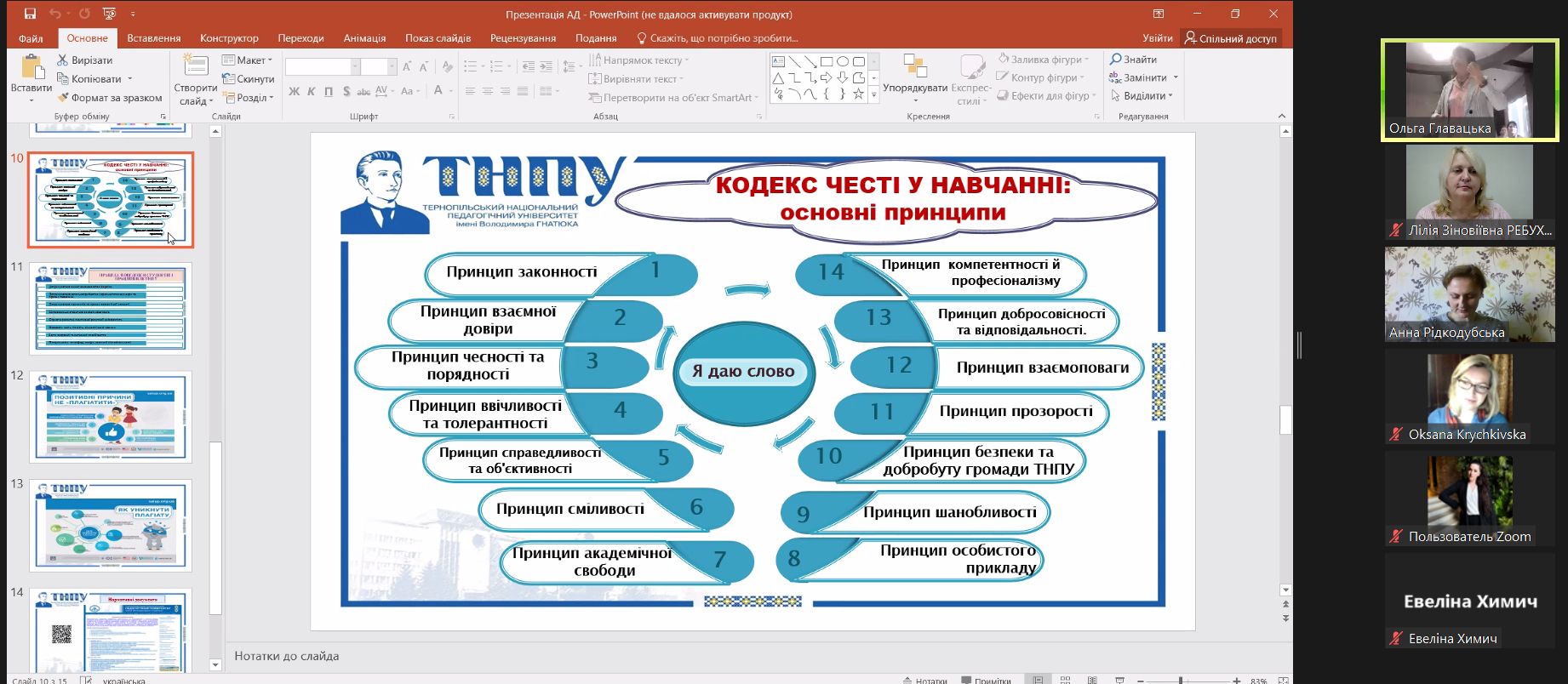Open Виділити select dropdown
1568x684 pixels.
1142,96
